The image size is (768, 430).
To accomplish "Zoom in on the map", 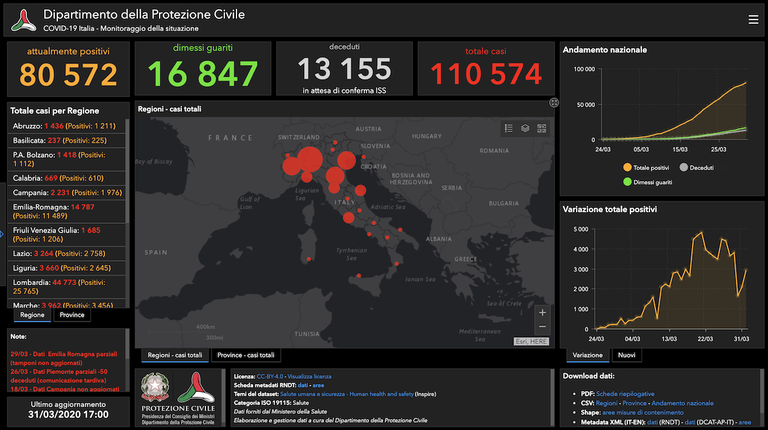I will (542, 312).
